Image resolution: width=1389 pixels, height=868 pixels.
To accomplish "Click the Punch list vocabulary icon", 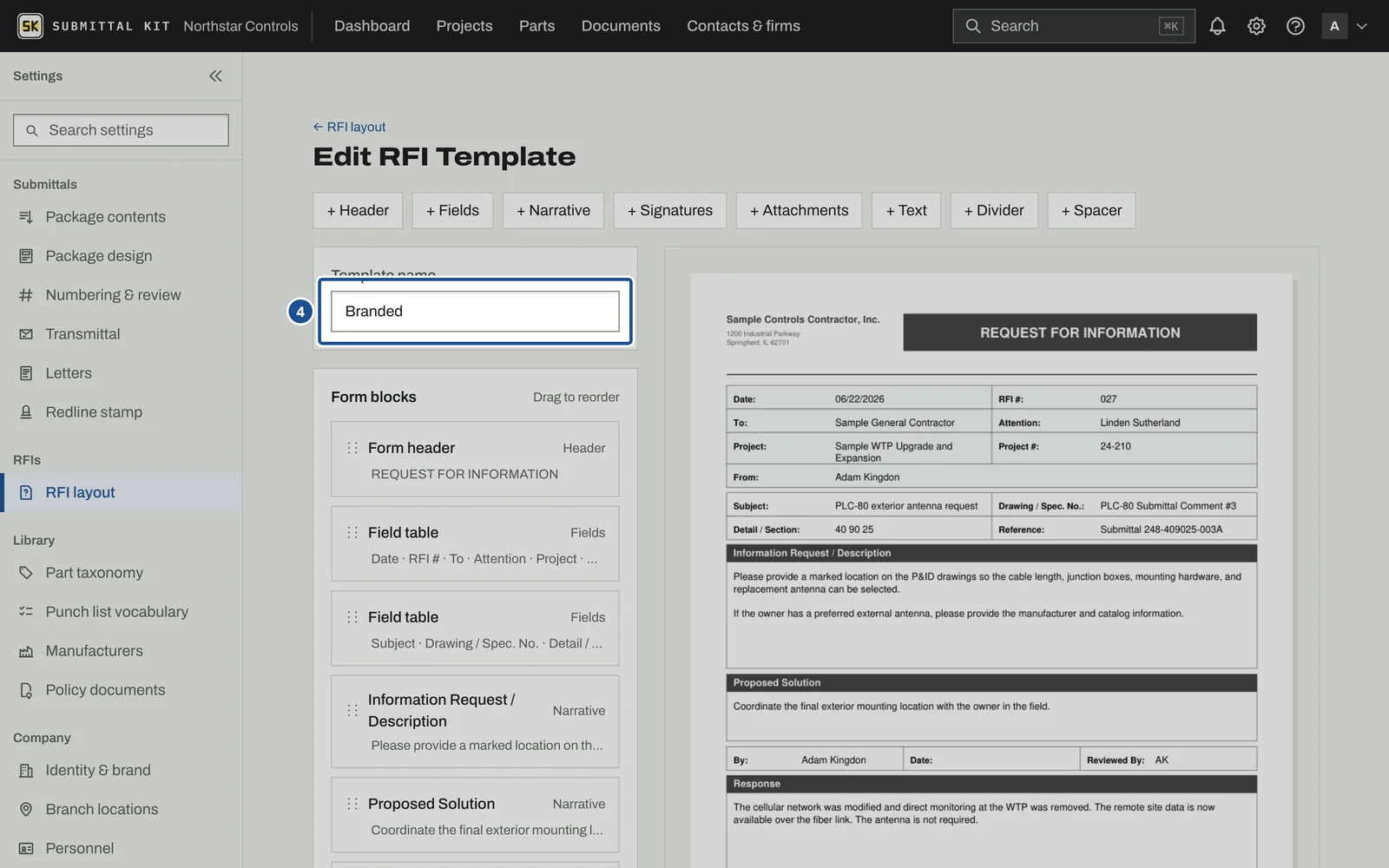I will [x=26, y=612].
